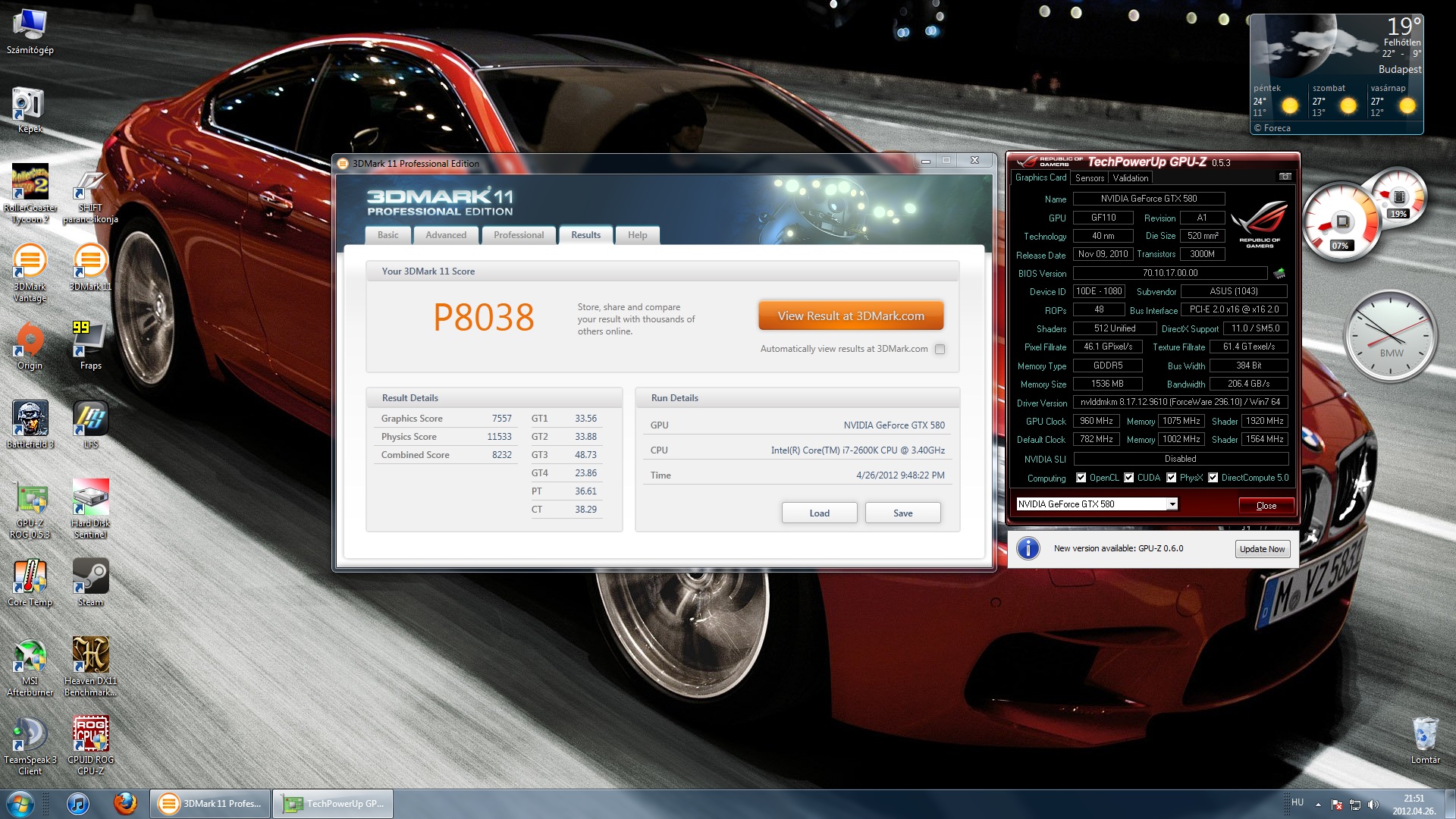The width and height of the screenshot is (1456, 819).
Task: Open the Képek desktop shortcut
Action: click(x=30, y=110)
